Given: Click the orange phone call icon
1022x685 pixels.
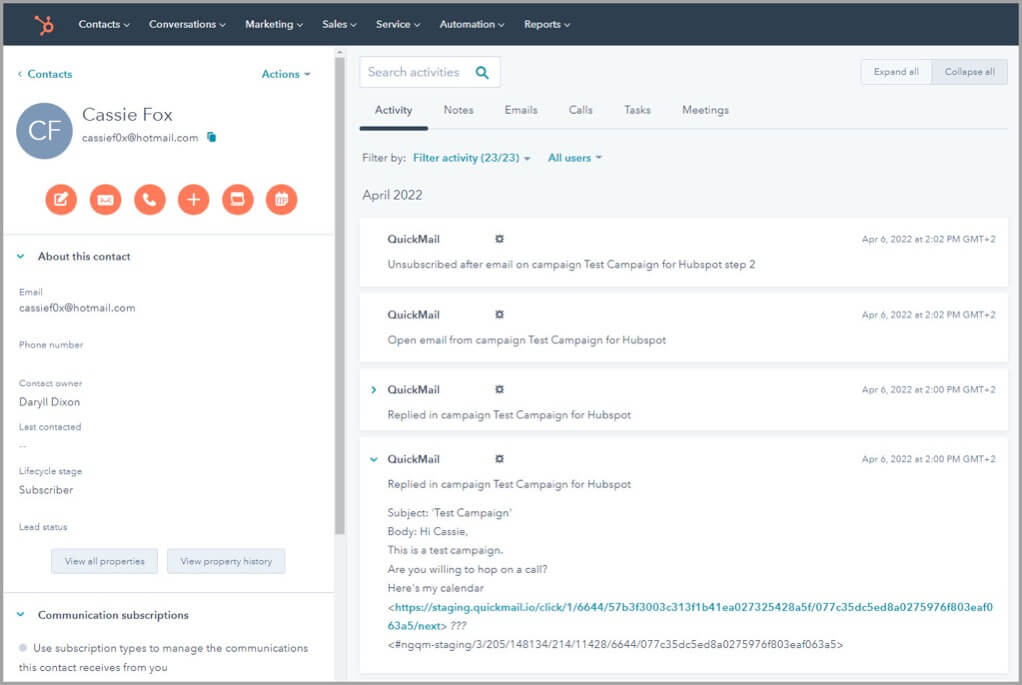Looking at the screenshot, I should (149, 200).
